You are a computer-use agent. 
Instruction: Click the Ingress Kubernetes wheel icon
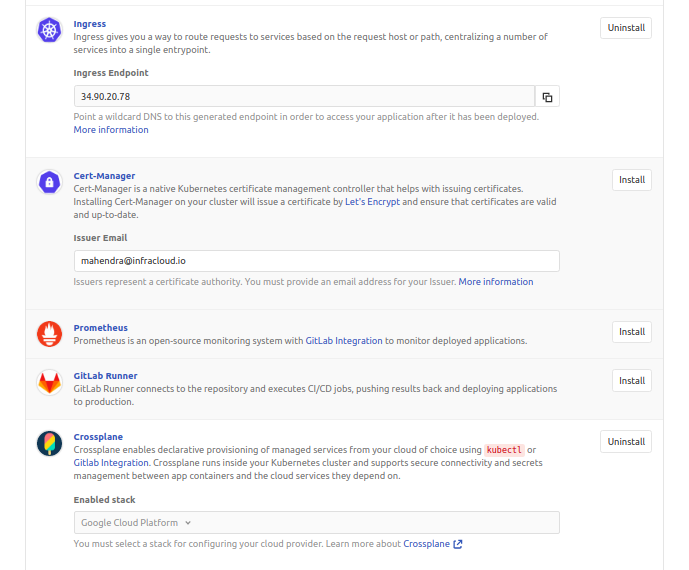tap(49, 30)
